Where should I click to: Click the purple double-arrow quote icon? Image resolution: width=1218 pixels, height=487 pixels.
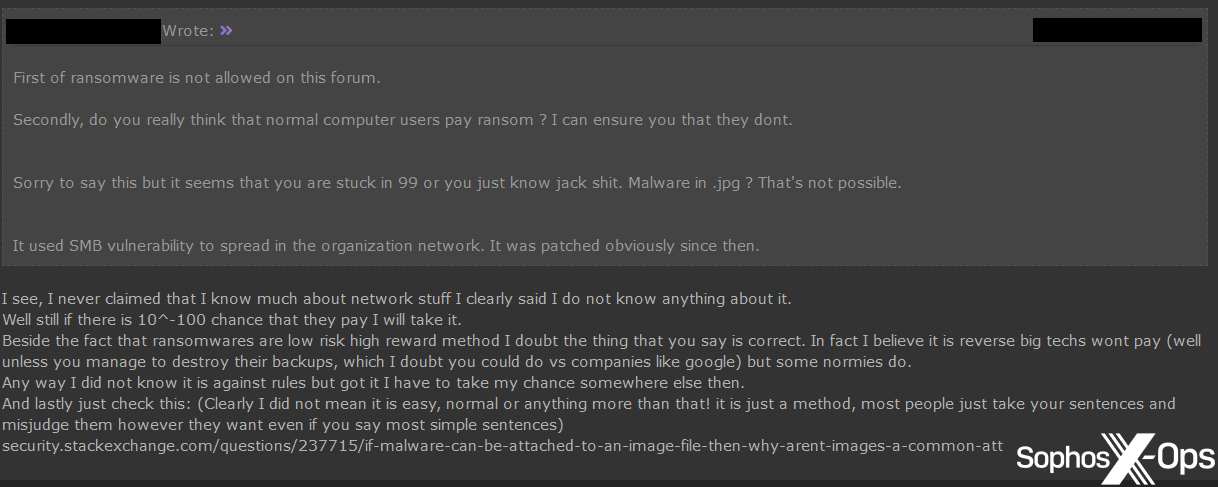click(x=226, y=31)
